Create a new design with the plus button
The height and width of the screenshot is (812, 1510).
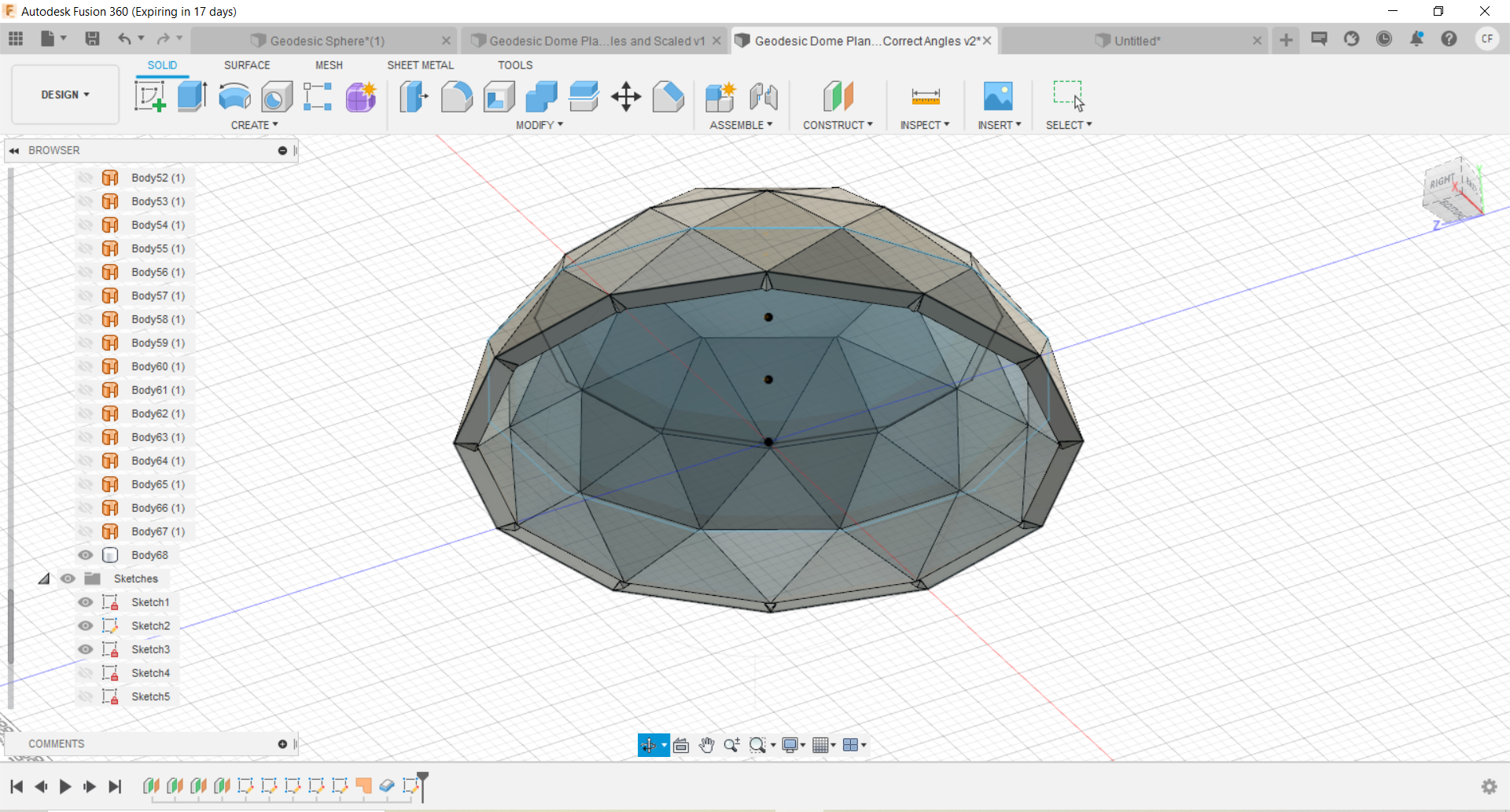(1285, 40)
